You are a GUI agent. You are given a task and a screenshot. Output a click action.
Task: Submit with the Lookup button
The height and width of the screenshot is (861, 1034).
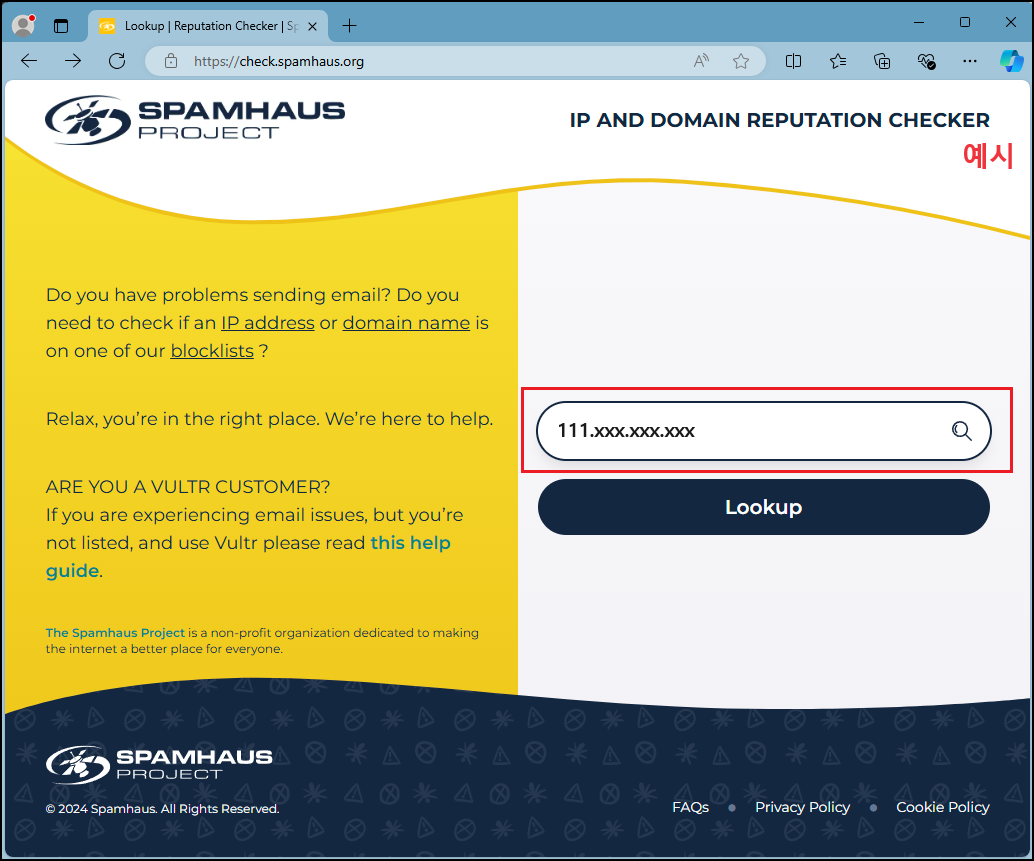click(x=764, y=507)
